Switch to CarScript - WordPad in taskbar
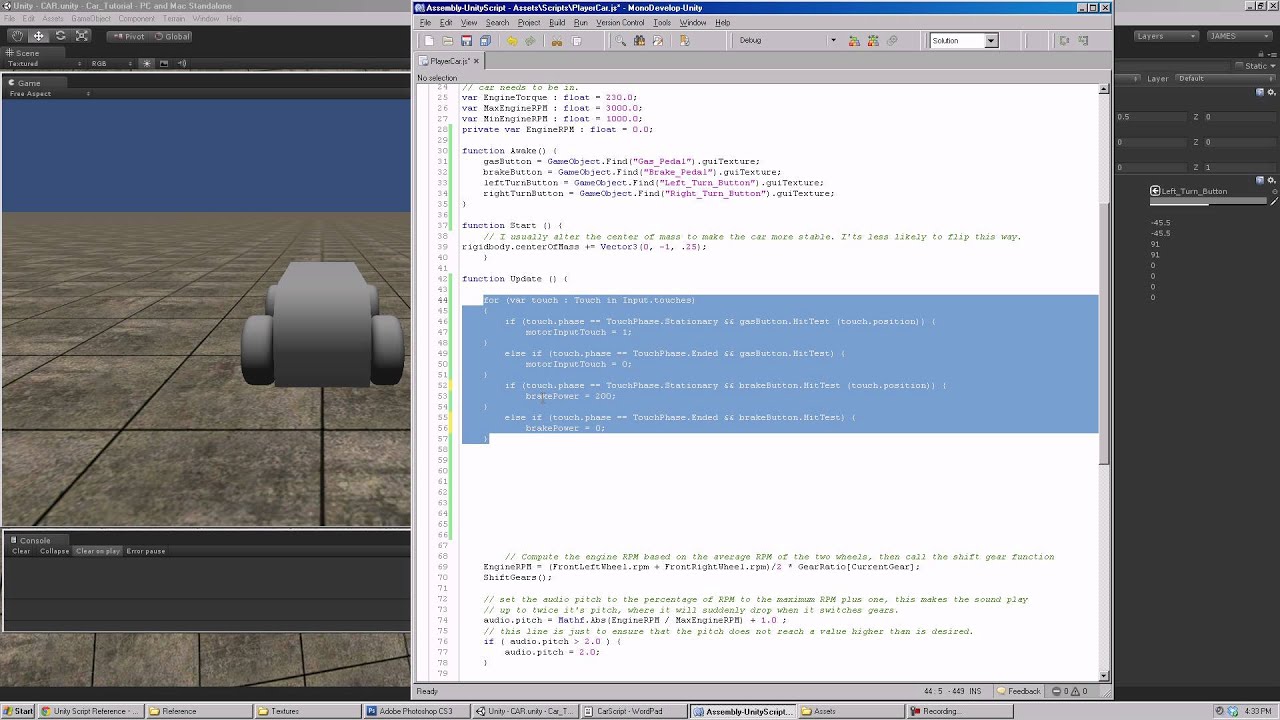 635,711
